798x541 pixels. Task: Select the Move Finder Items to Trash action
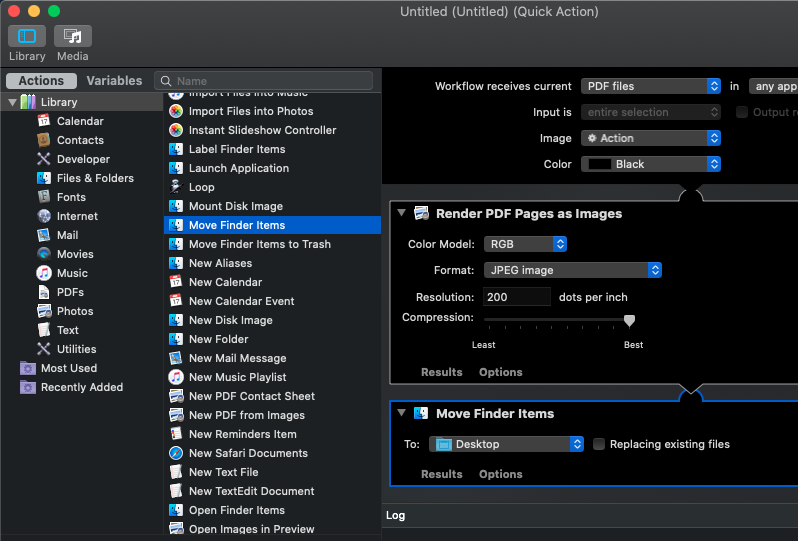(x=272, y=244)
